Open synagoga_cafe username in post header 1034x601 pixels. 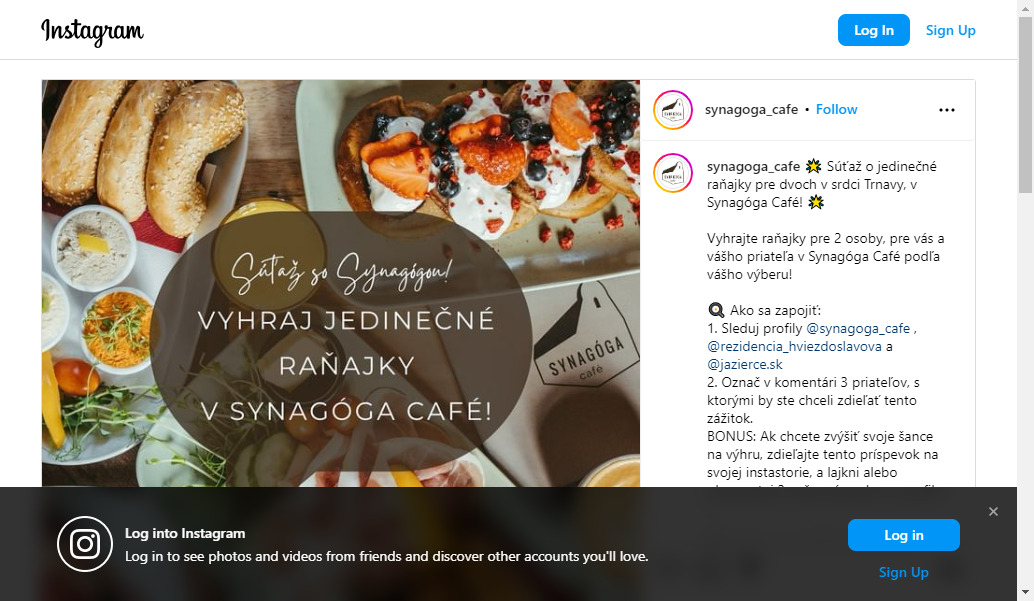pyautogui.click(x=751, y=110)
